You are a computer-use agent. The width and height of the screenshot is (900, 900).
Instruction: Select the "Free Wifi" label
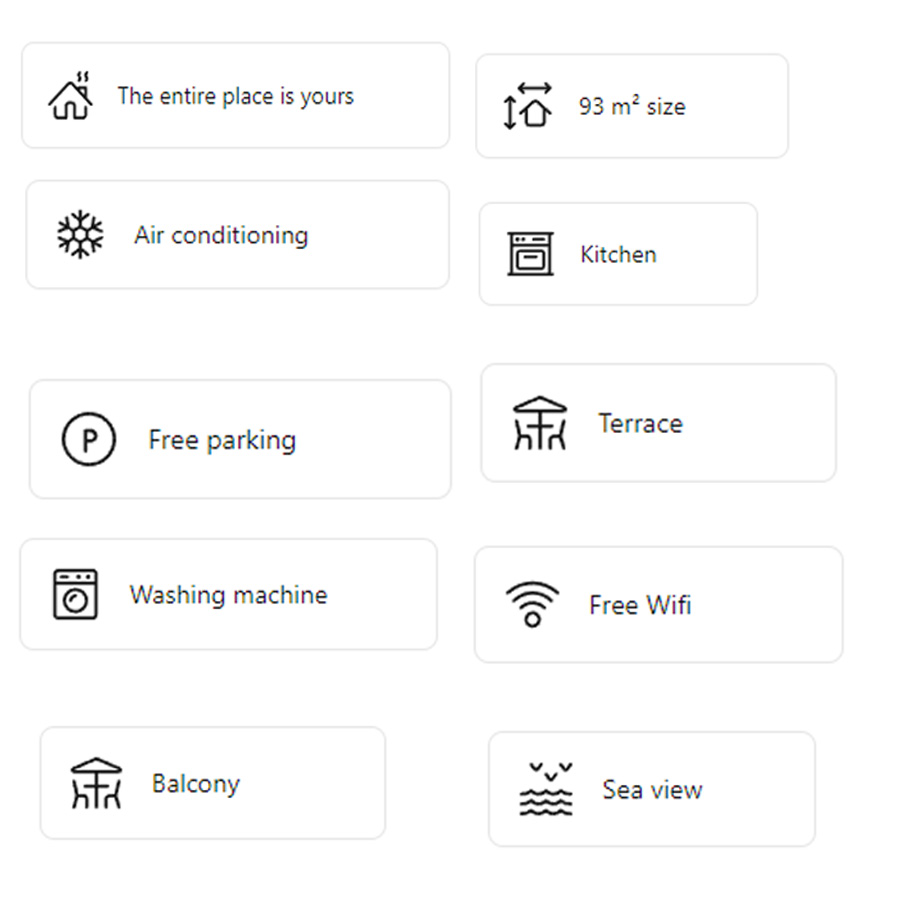coord(640,605)
